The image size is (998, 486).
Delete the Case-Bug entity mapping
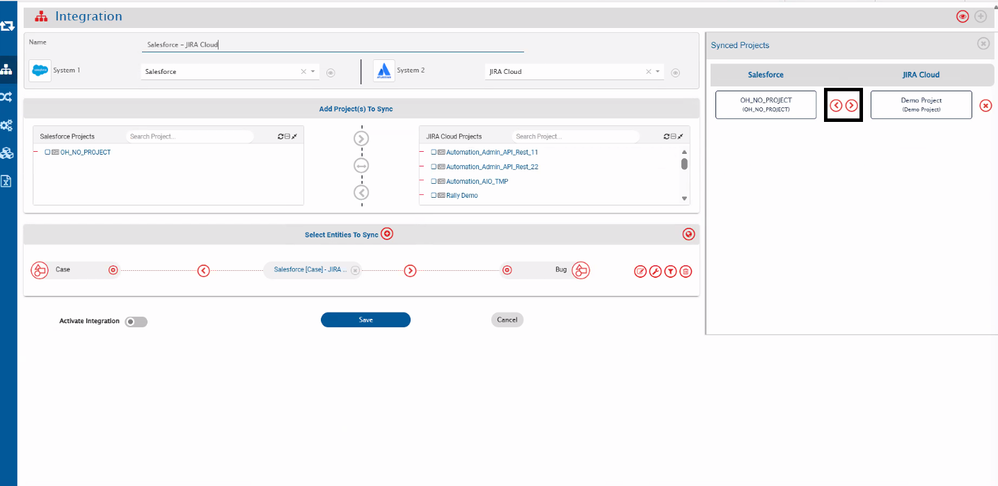[685, 272]
